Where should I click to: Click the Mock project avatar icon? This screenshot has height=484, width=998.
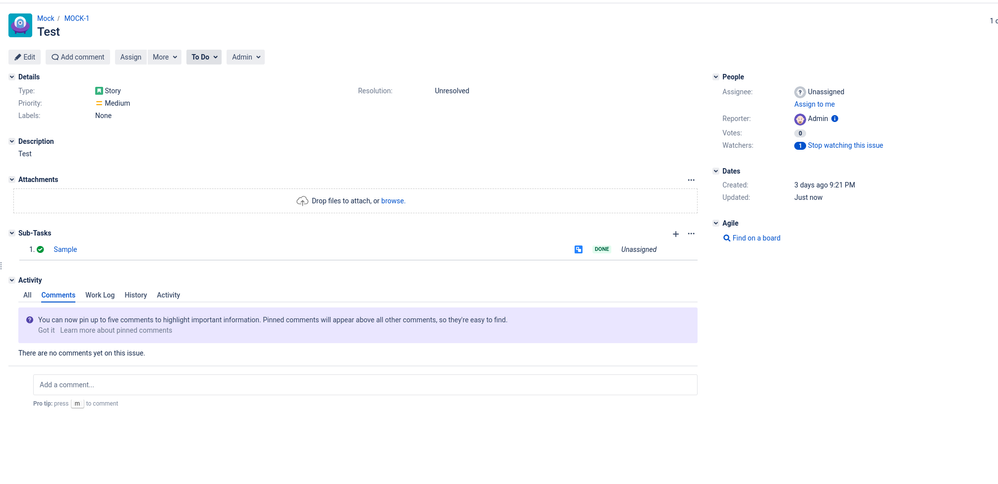(20, 25)
